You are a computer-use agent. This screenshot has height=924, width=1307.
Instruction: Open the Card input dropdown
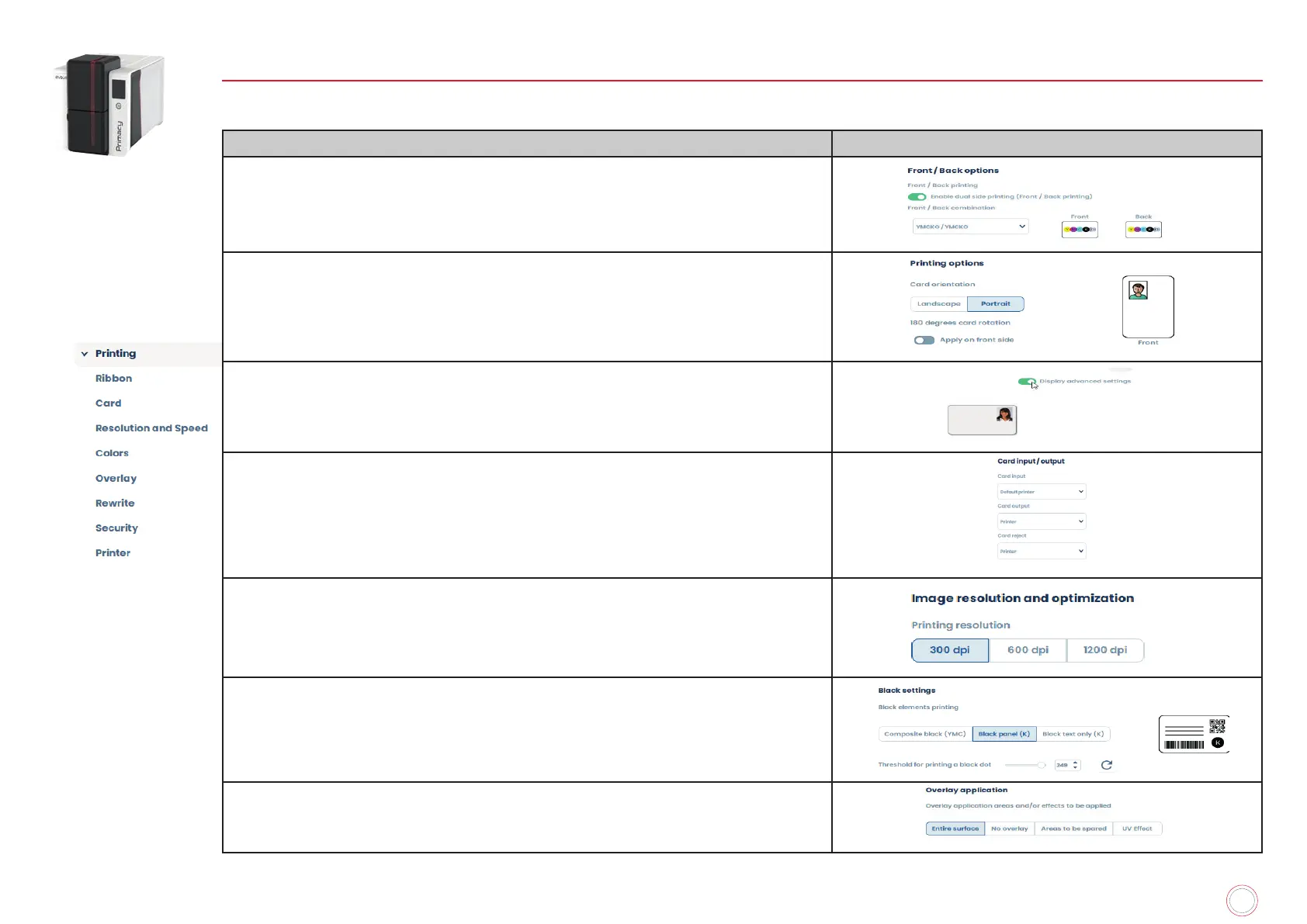1042,492
